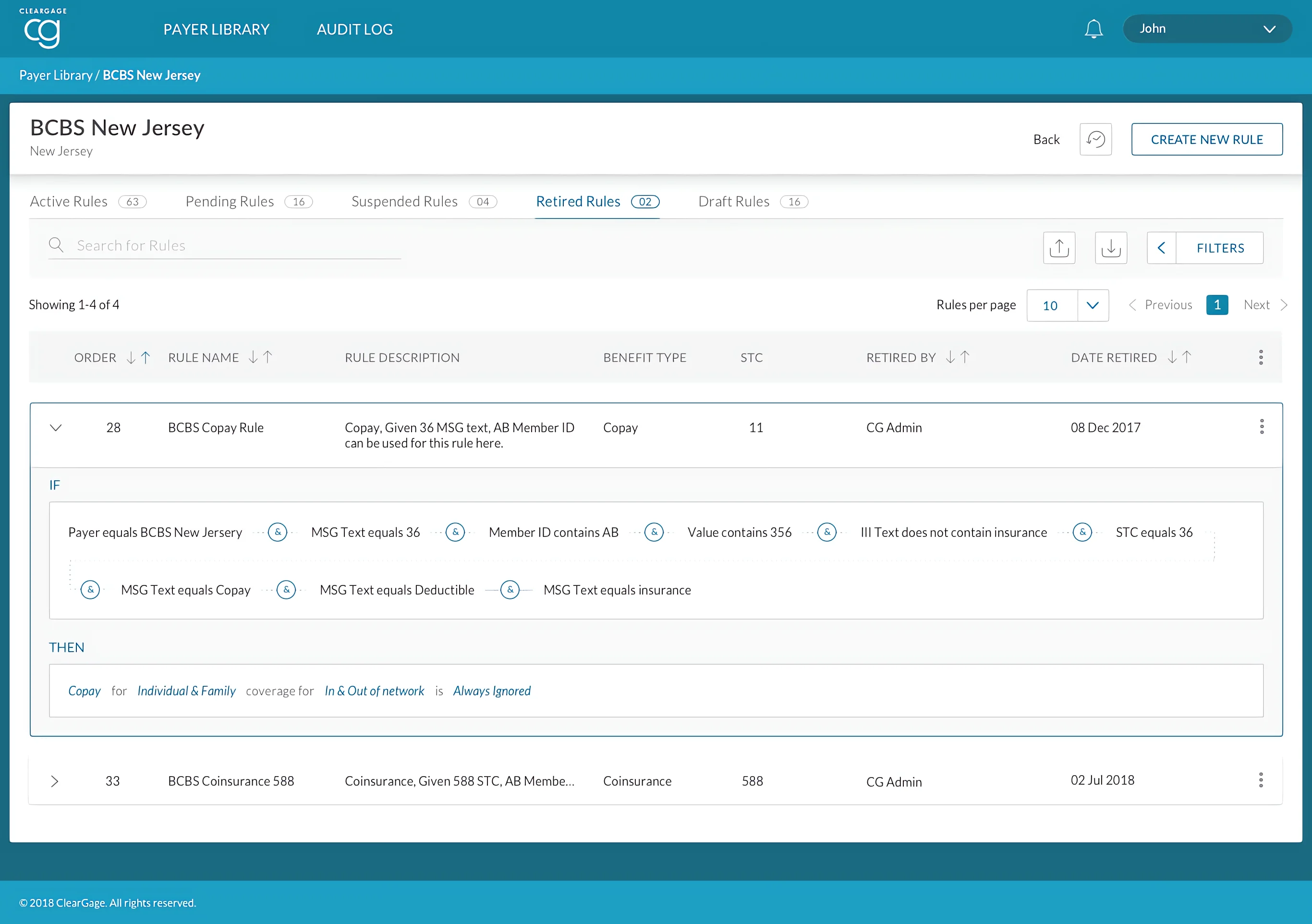This screenshot has height=924, width=1312.
Task: Focus the Search for Rules field
Action: pos(225,246)
